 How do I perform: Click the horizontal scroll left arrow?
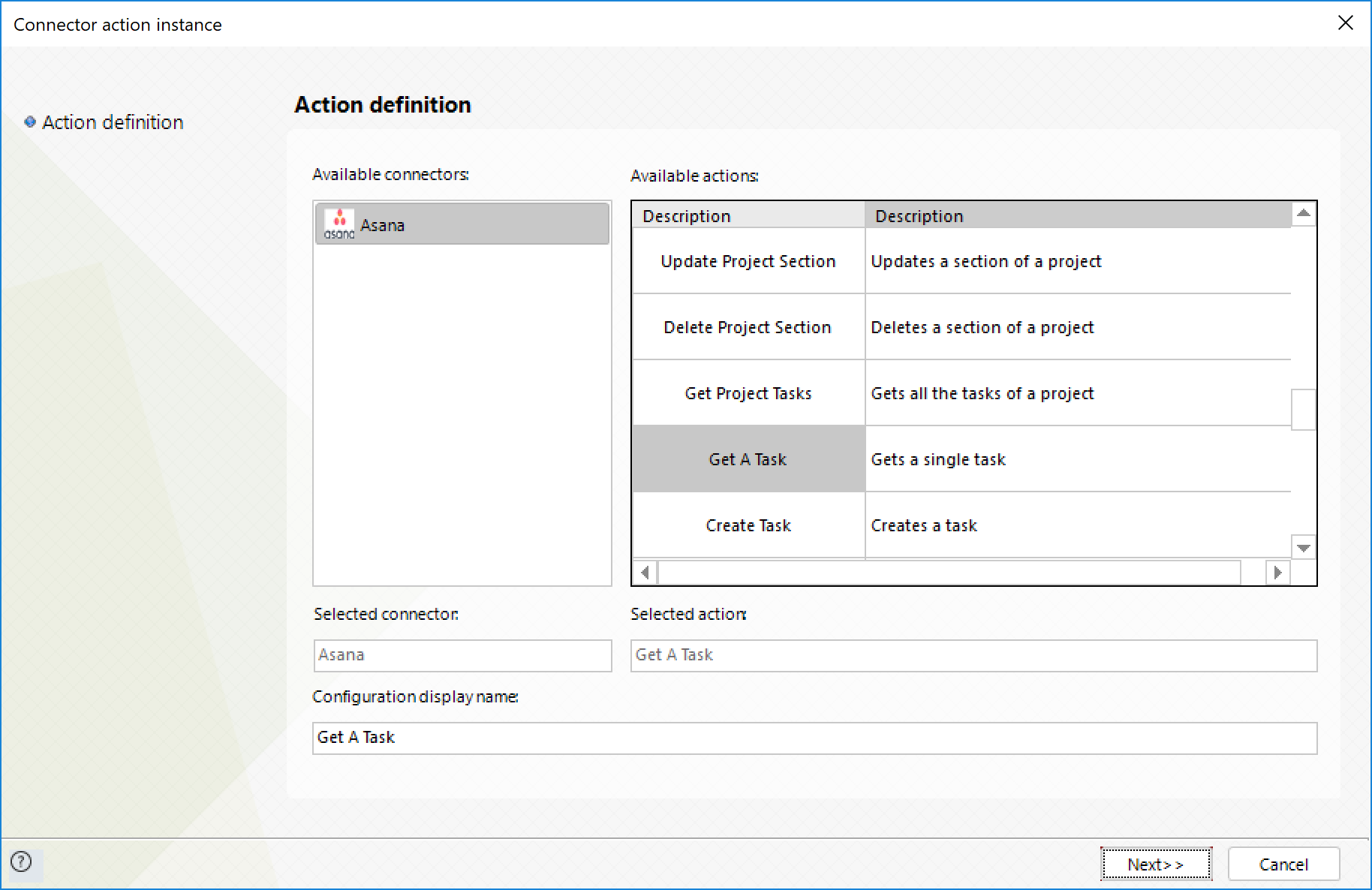pos(645,573)
